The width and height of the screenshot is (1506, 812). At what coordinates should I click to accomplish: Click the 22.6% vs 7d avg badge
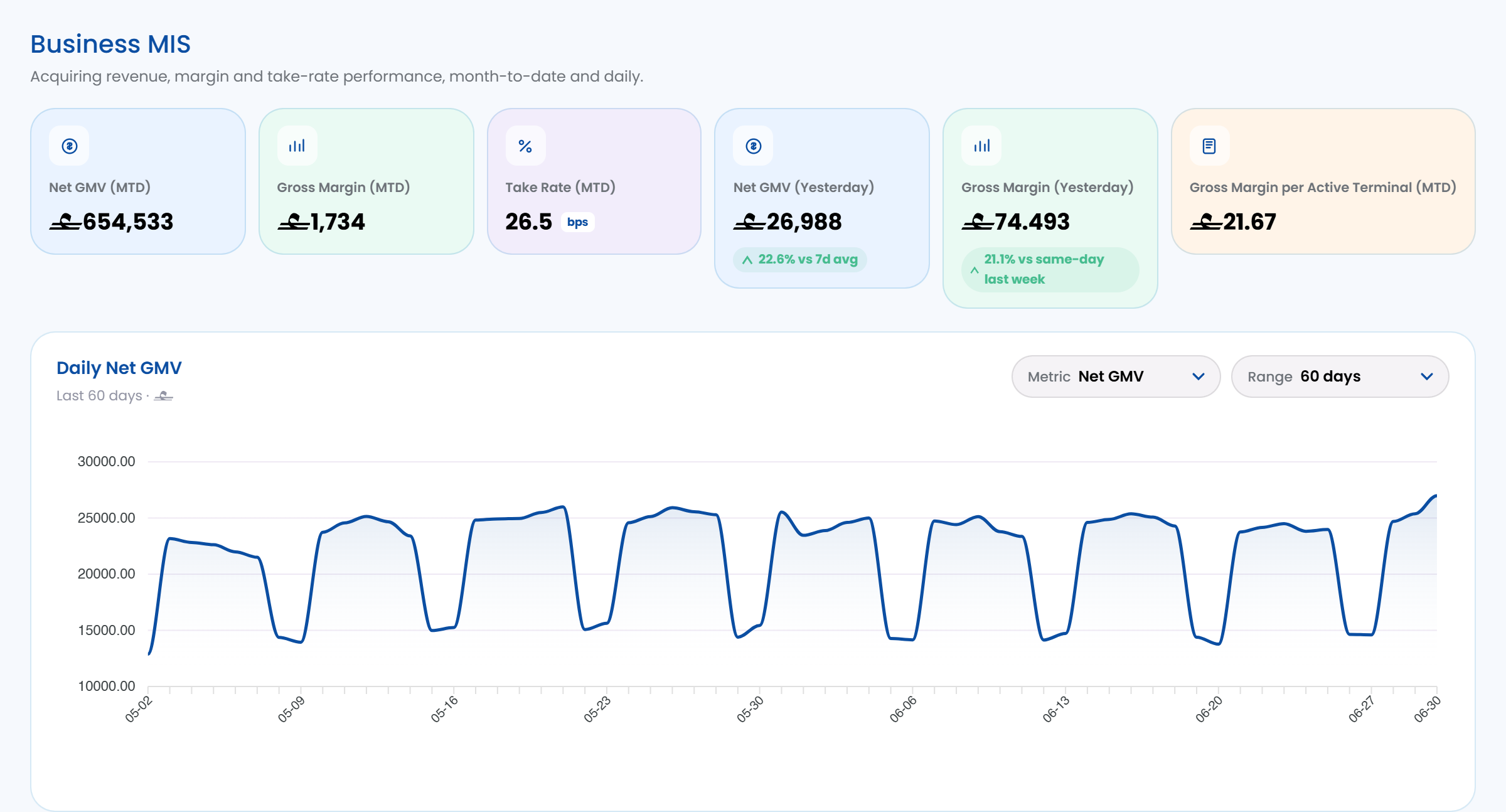(800, 260)
